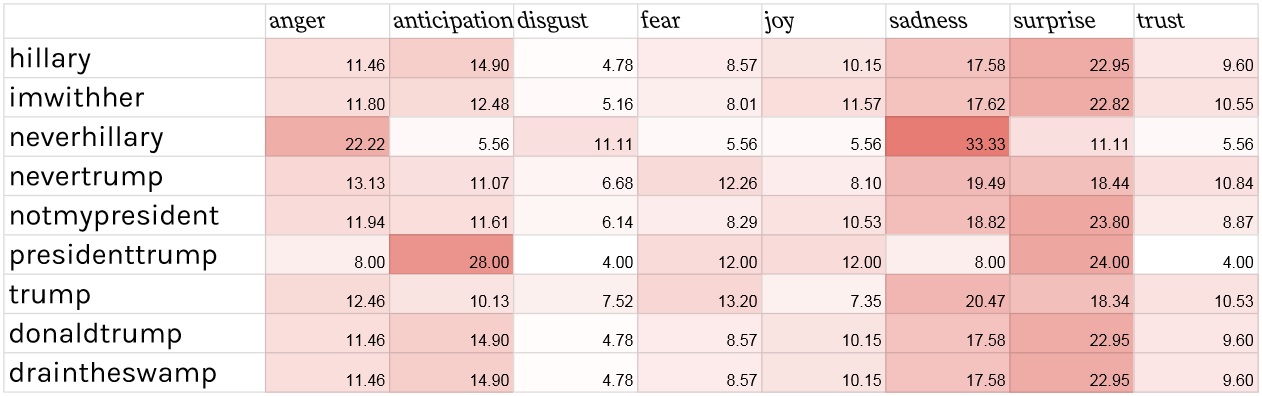Screen dimensions: 1262x396
Task: Select notmypresident surprise cell 23.80
Action: point(1071,216)
